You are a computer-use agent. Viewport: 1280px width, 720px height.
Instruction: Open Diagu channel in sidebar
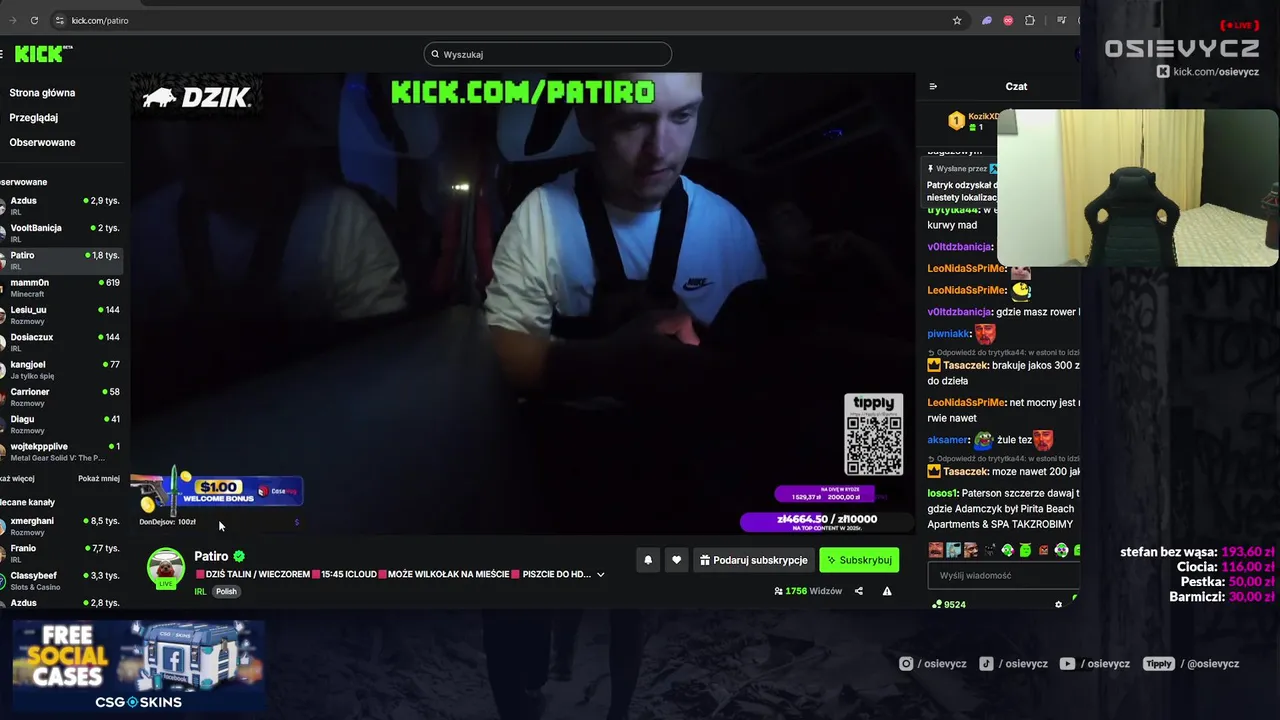[x=60, y=423]
